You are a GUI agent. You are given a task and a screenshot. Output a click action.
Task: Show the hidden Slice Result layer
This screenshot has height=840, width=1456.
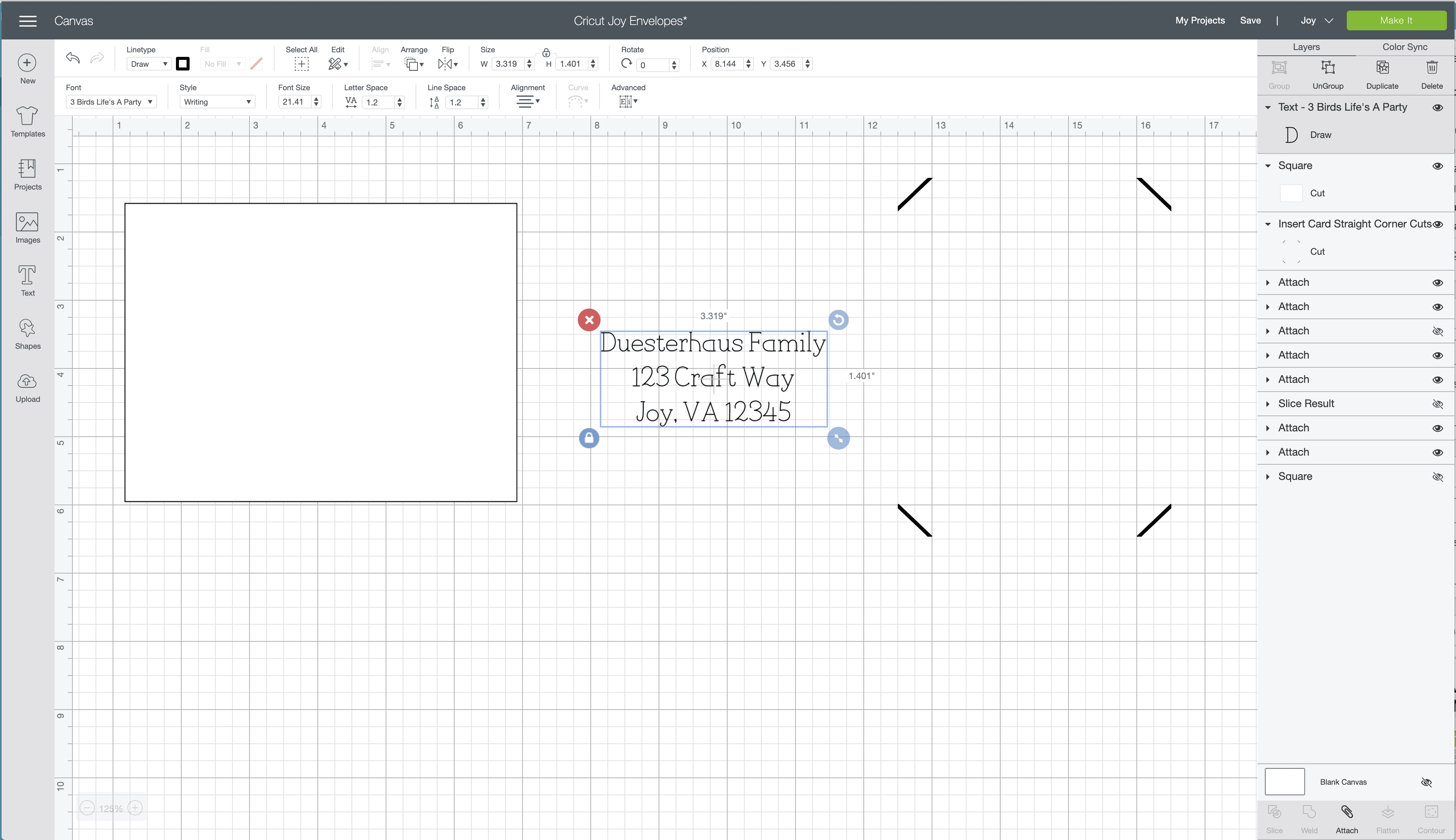(x=1437, y=404)
